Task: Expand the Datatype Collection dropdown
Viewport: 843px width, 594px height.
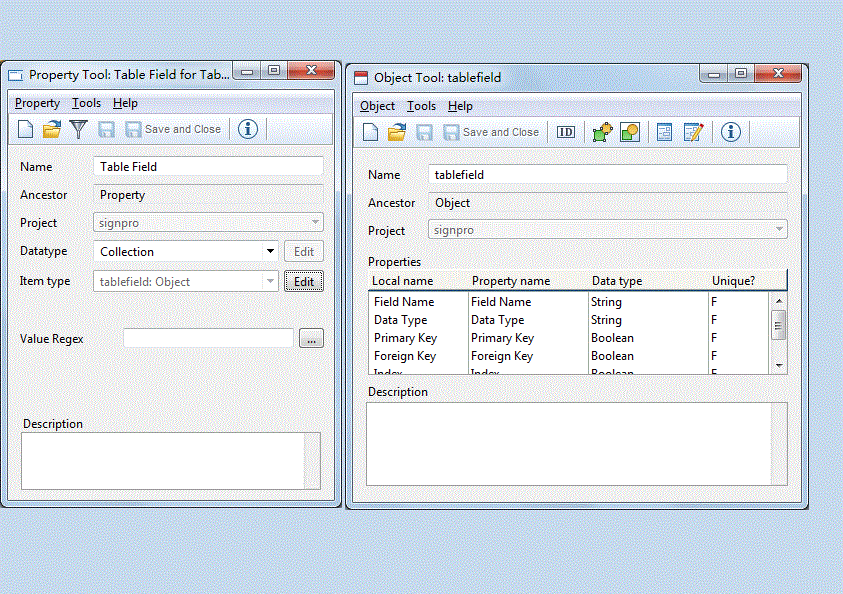Action: [270, 252]
